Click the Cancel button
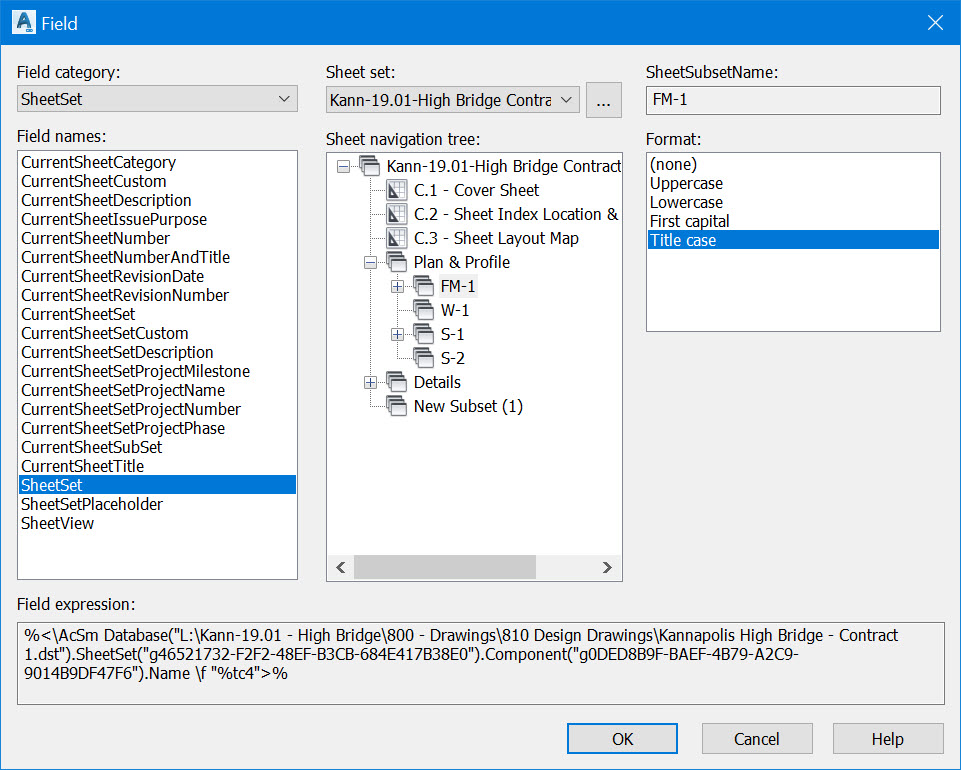 point(757,739)
